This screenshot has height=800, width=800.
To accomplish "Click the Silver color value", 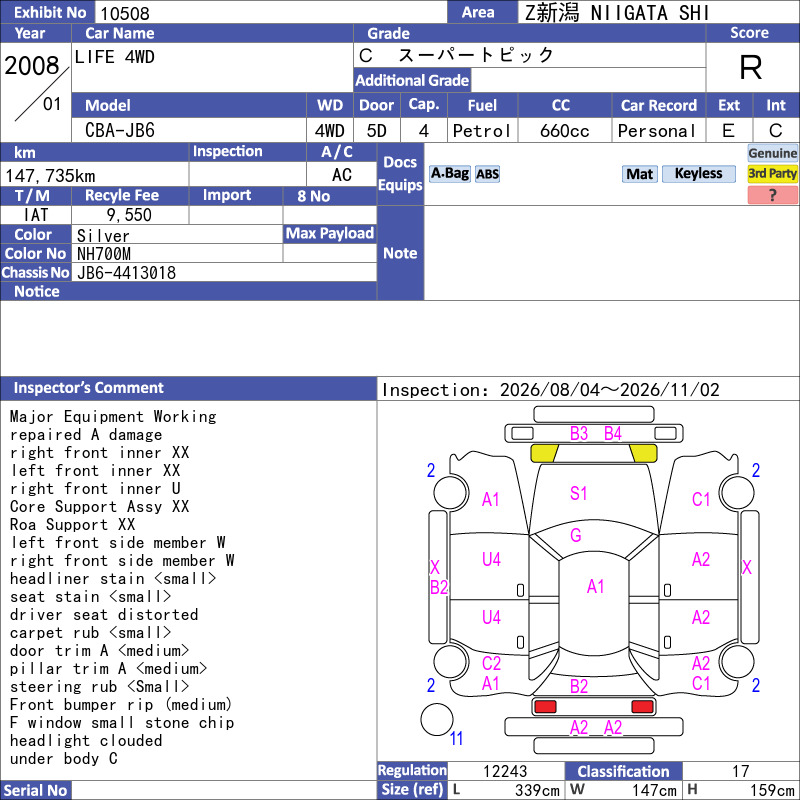I will (x=103, y=236).
